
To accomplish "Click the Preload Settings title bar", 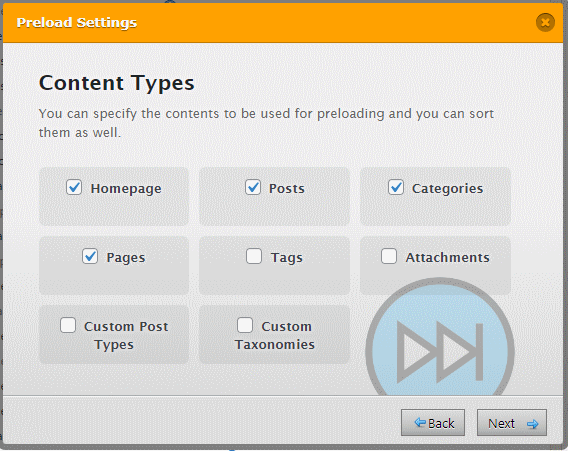I will point(283,23).
